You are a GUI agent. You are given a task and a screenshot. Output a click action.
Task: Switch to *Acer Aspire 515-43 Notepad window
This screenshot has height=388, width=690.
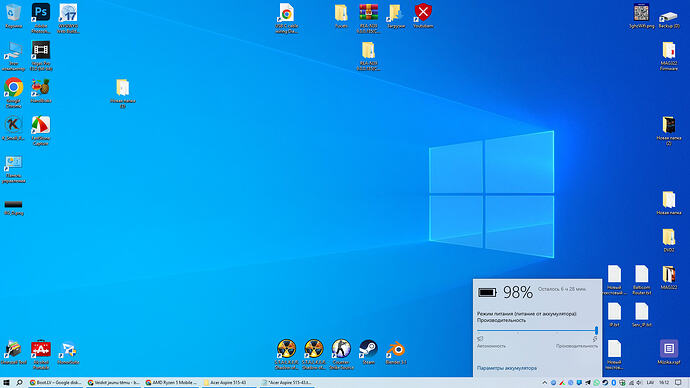(287, 383)
